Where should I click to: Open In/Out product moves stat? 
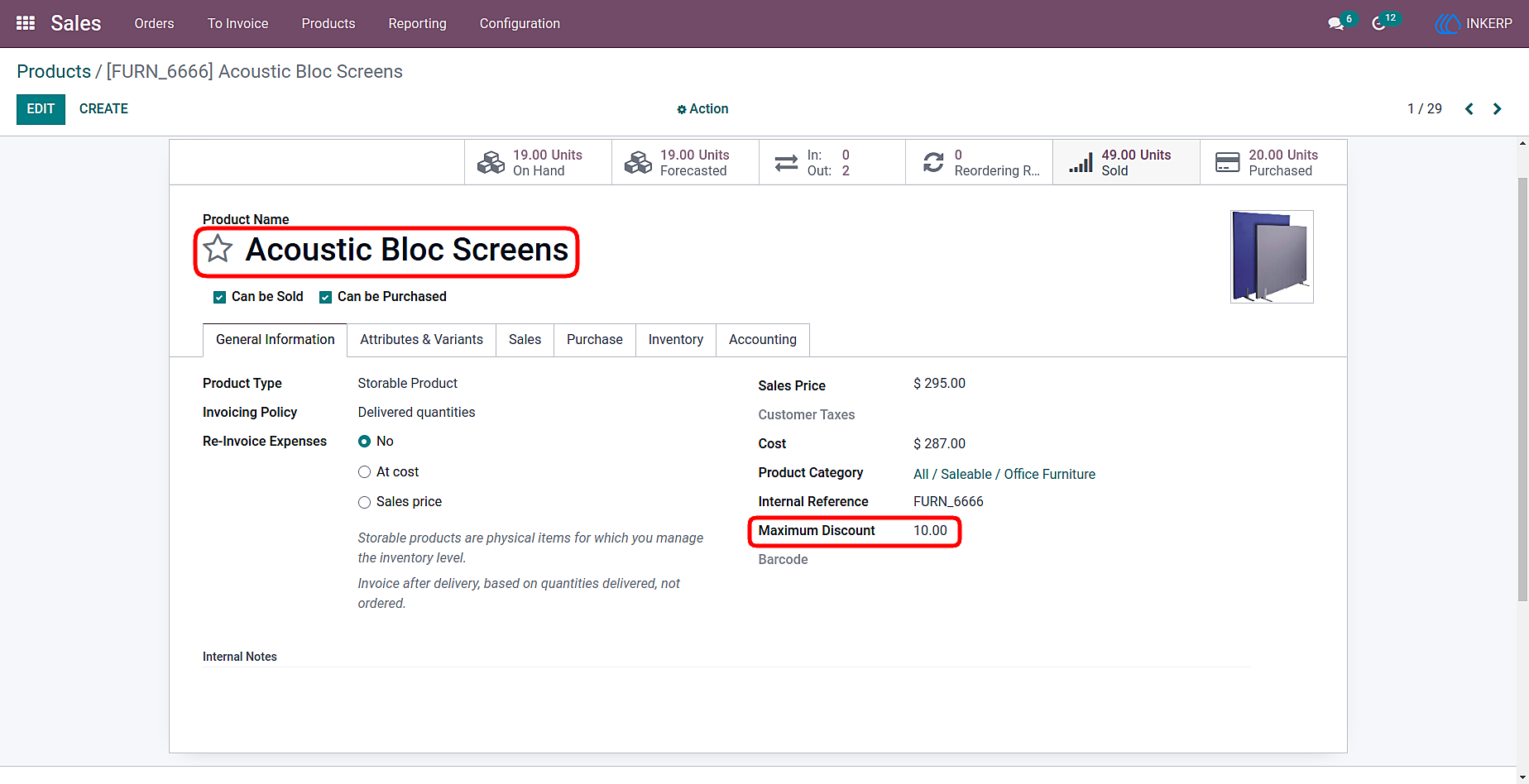tap(832, 162)
